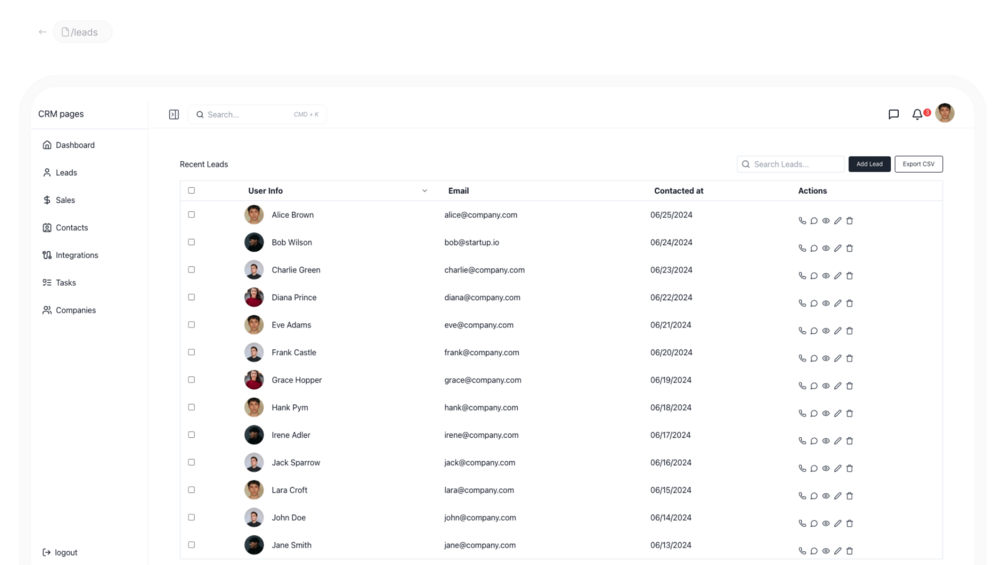Screen dimensions: 1005x565
Task: Edit Grace Hopper's lead with pencil icon
Action: (838, 386)
